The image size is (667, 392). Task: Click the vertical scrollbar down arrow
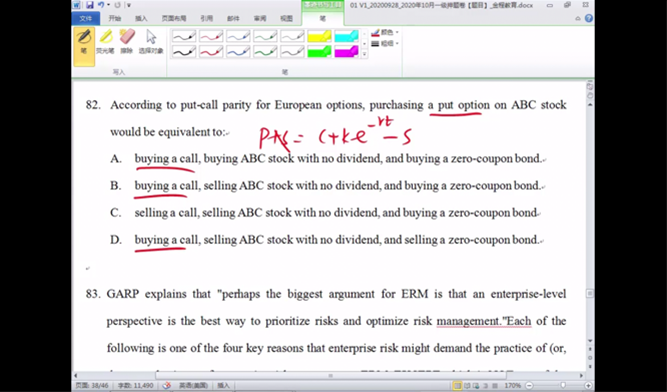click(x=590, y=341)
